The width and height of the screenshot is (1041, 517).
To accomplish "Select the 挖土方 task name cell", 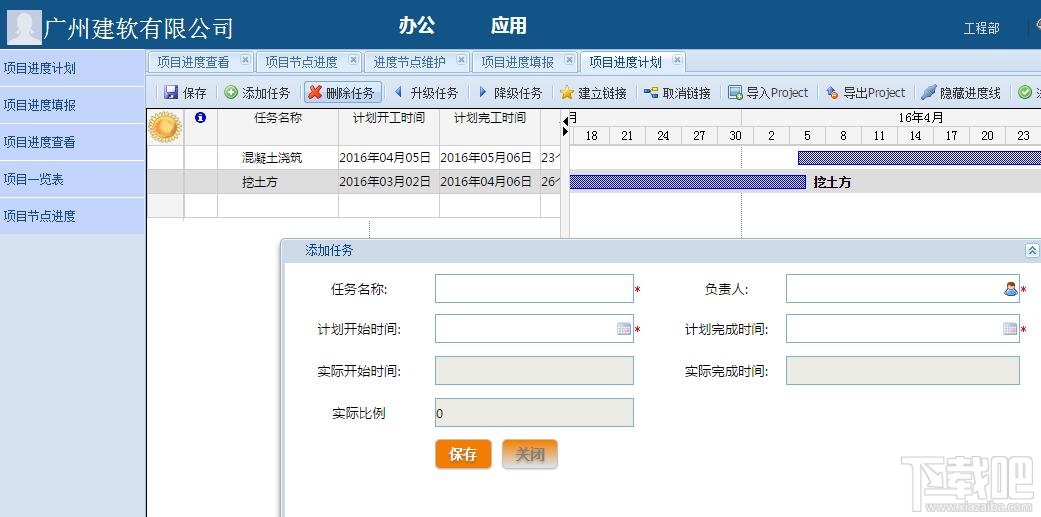I will click(278, 182).
